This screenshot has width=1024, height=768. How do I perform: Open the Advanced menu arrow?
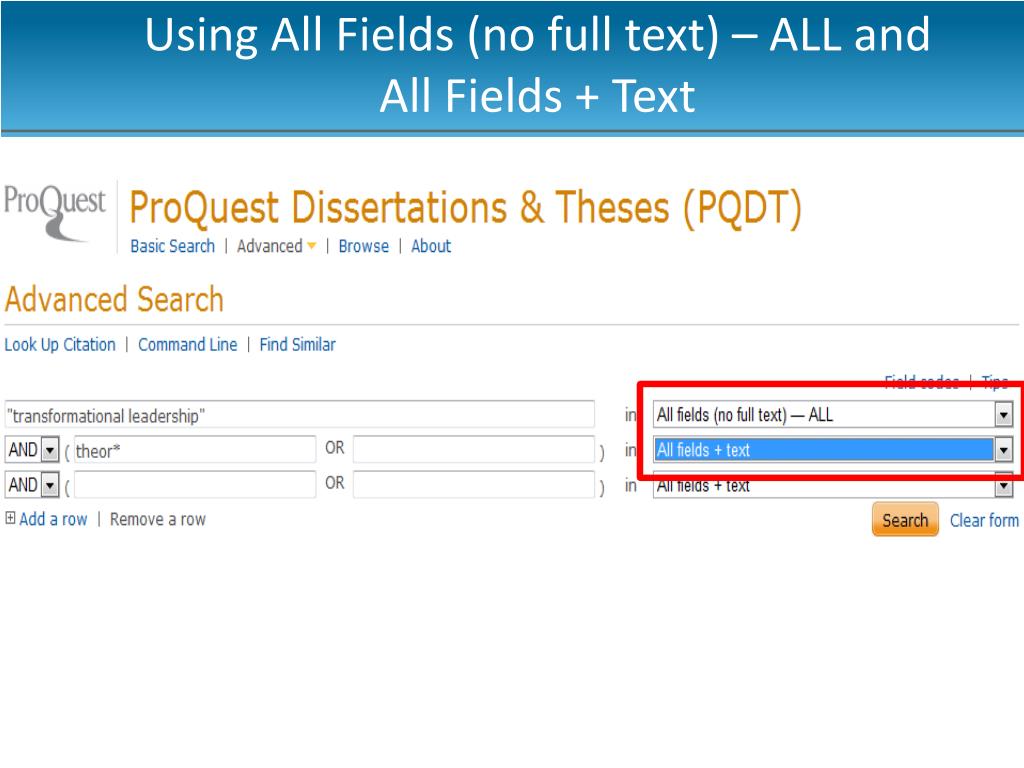(312, 246)
